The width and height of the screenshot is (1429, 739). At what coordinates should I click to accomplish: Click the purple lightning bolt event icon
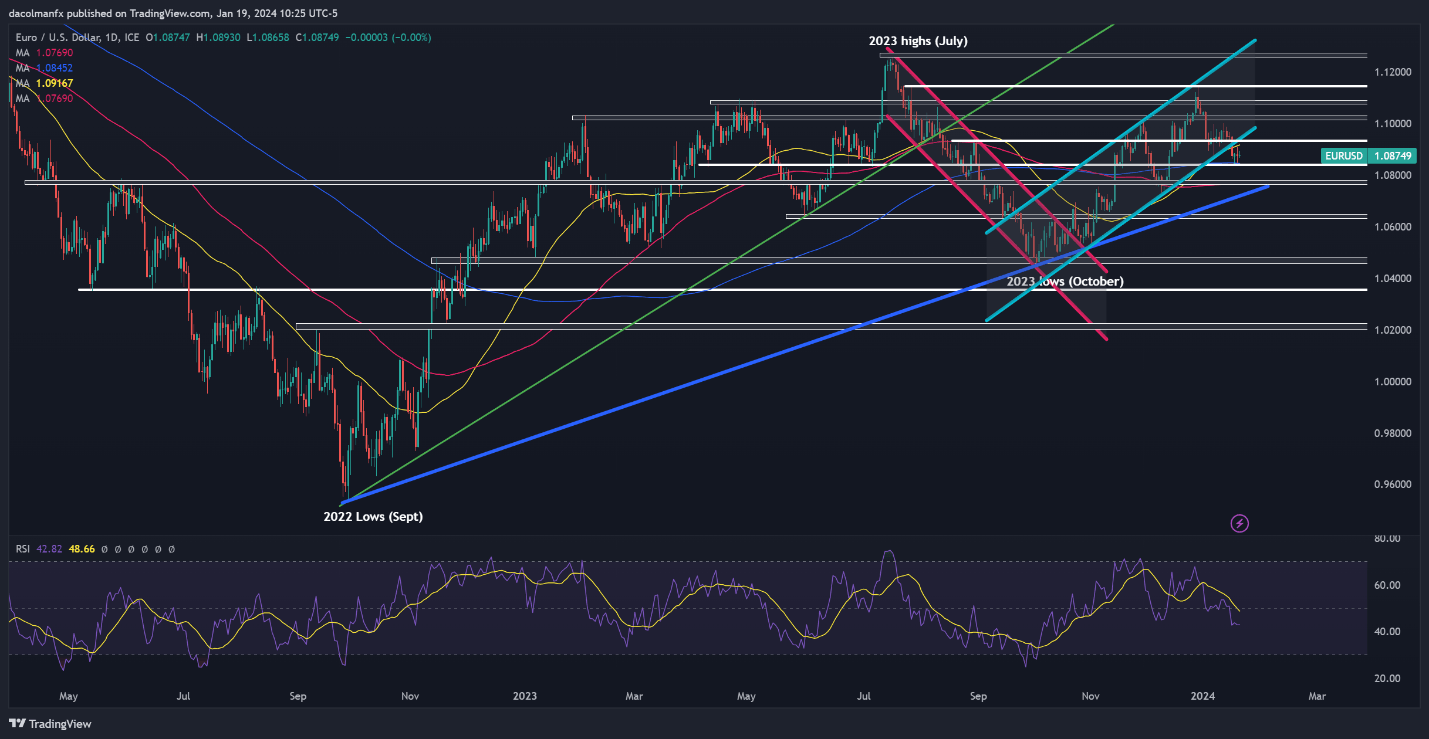[1240, 523]
